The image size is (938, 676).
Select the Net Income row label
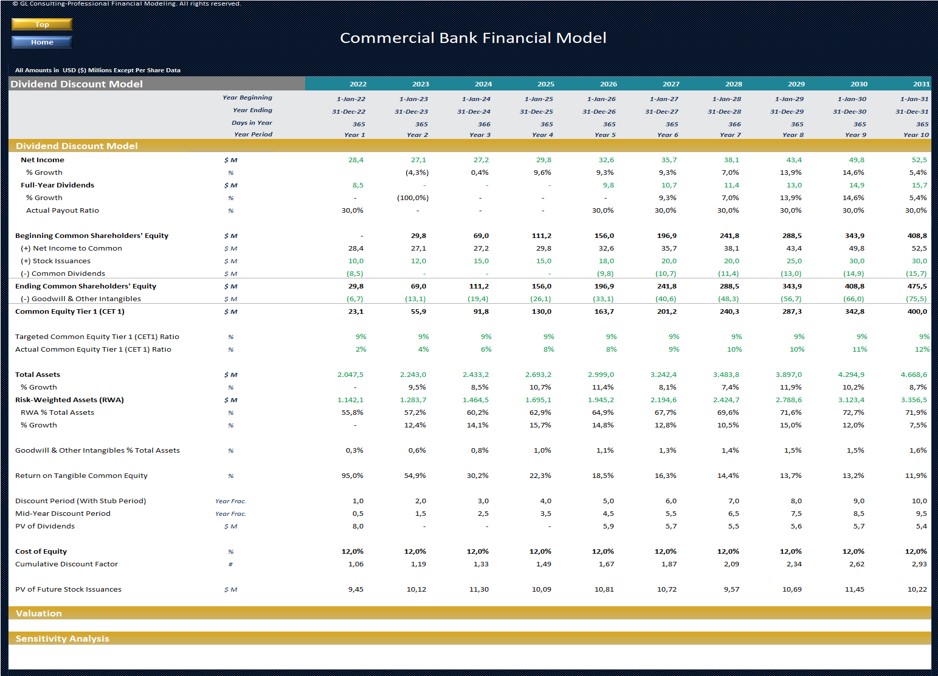pos(43,157)
